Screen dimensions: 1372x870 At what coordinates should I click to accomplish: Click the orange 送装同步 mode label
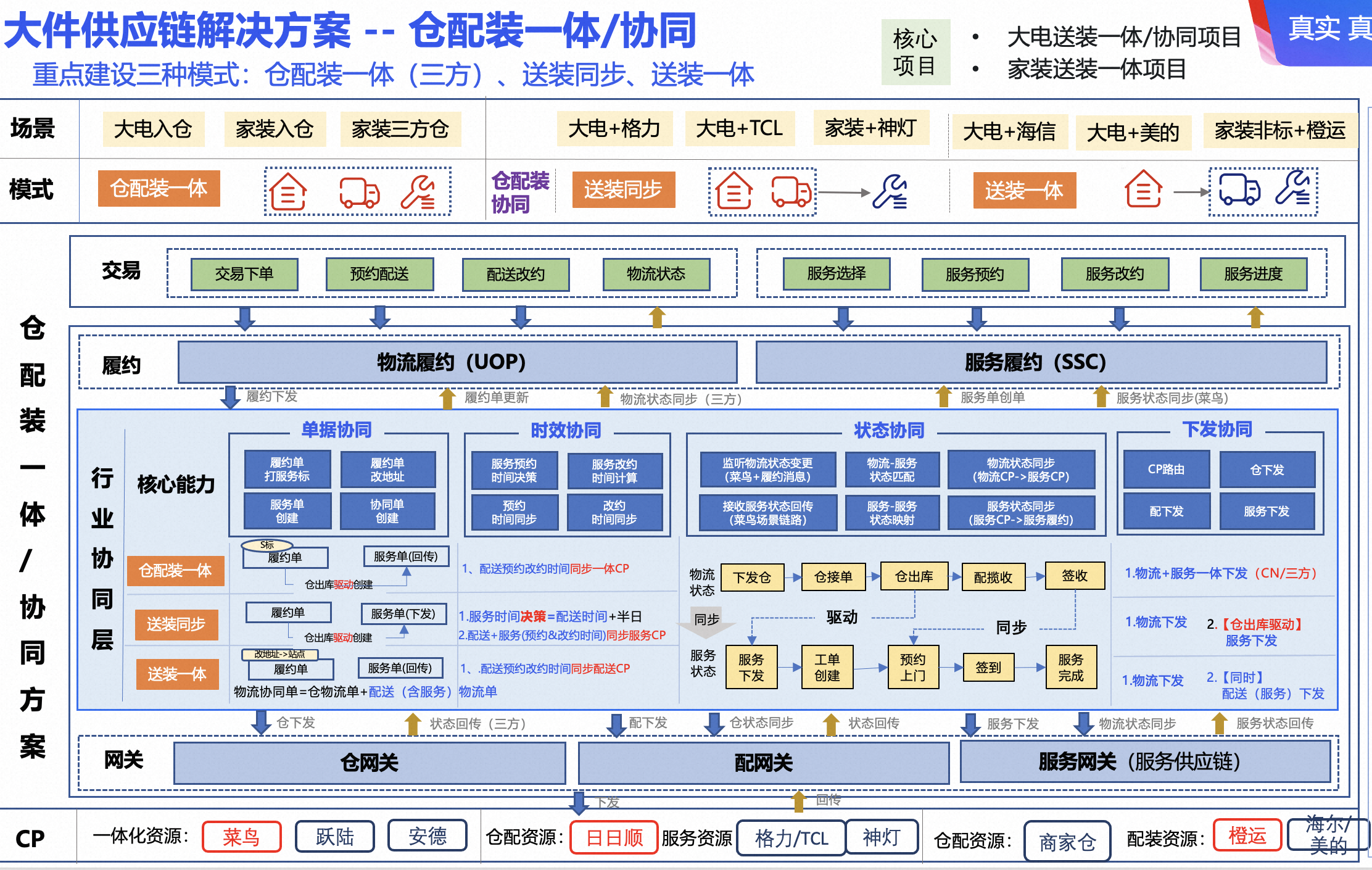pyautogui.click(x=623, y=189)
